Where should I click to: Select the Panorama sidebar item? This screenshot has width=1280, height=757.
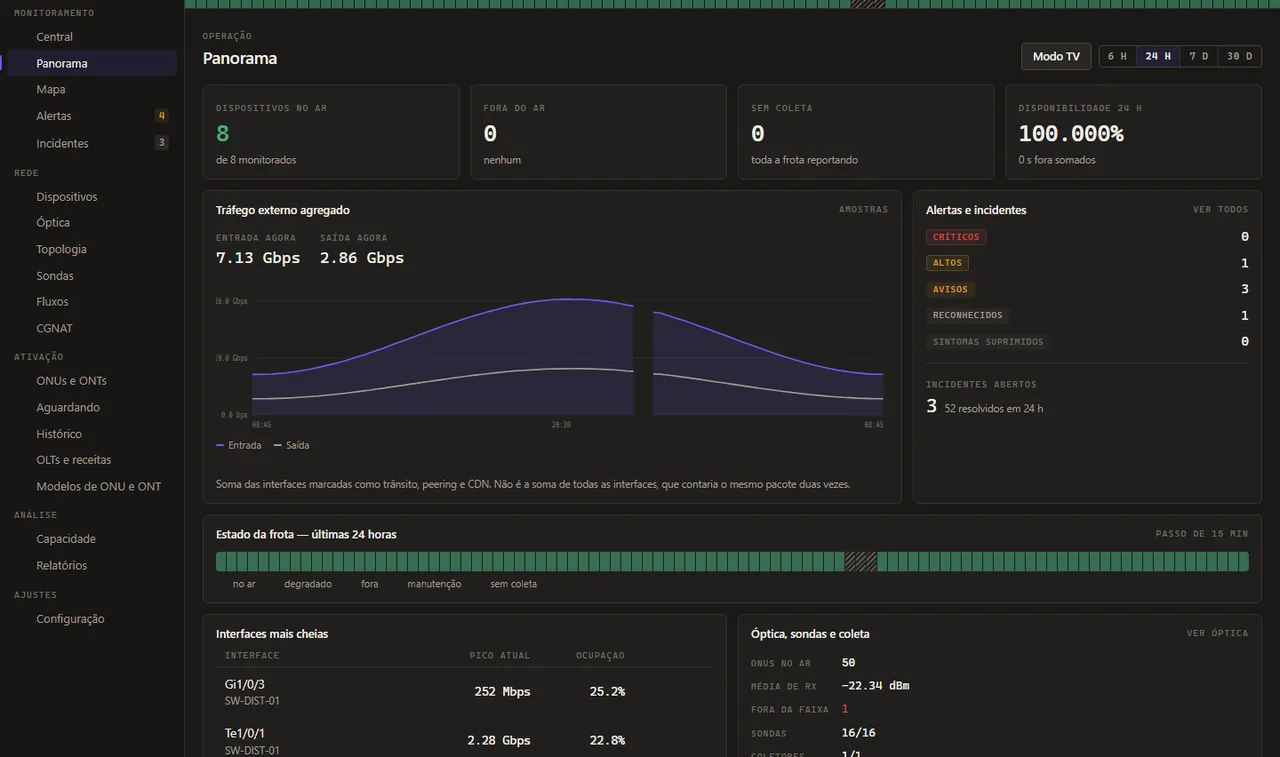92,63
